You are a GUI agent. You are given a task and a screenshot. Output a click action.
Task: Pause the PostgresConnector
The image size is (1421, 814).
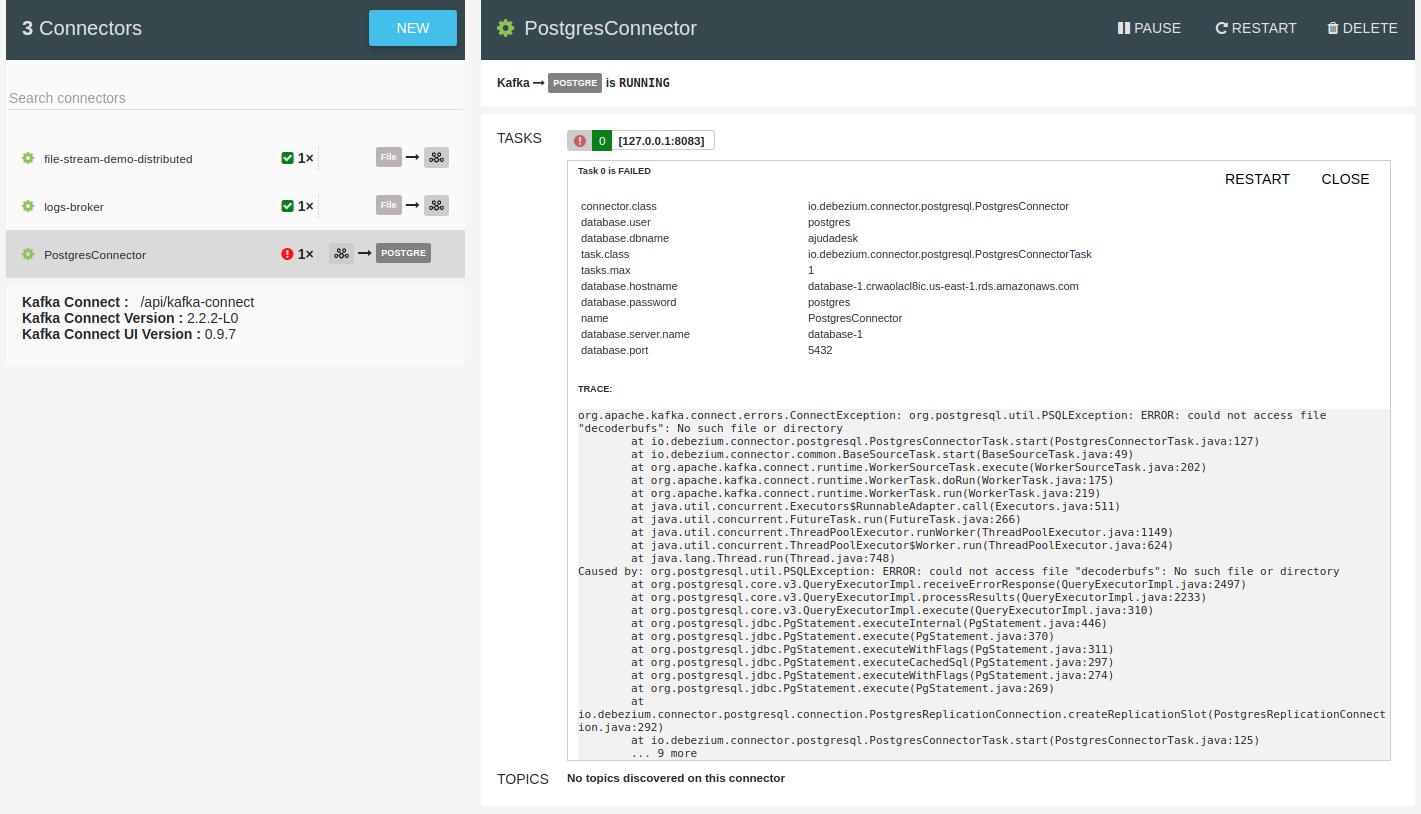(1149, 28)
